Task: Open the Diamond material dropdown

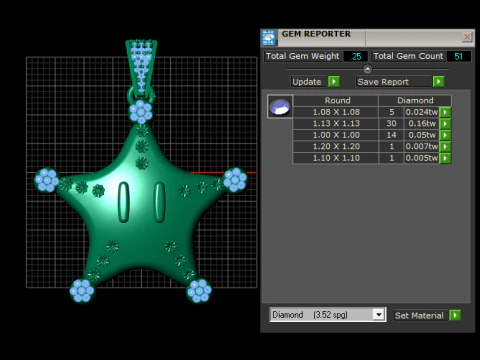Action: [x=378, y=315]
